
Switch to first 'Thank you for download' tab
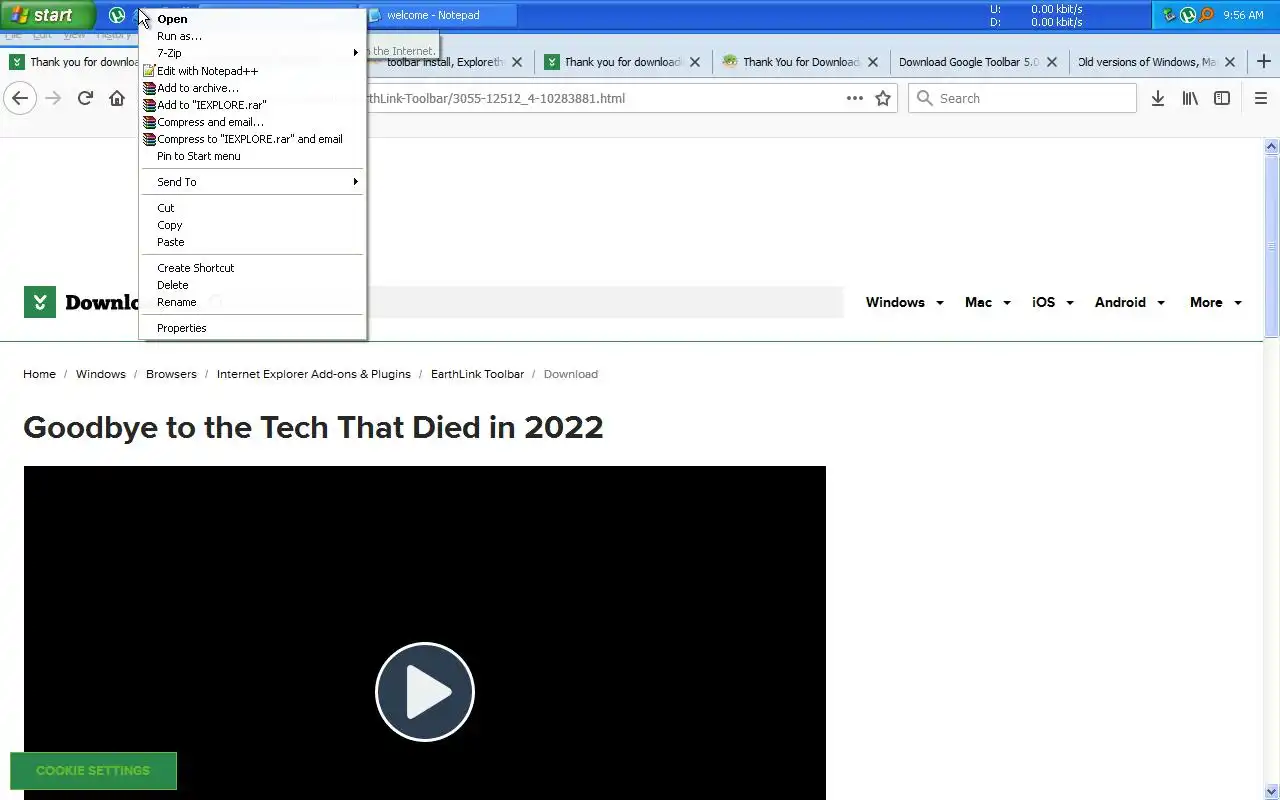[x=72, y=62]
